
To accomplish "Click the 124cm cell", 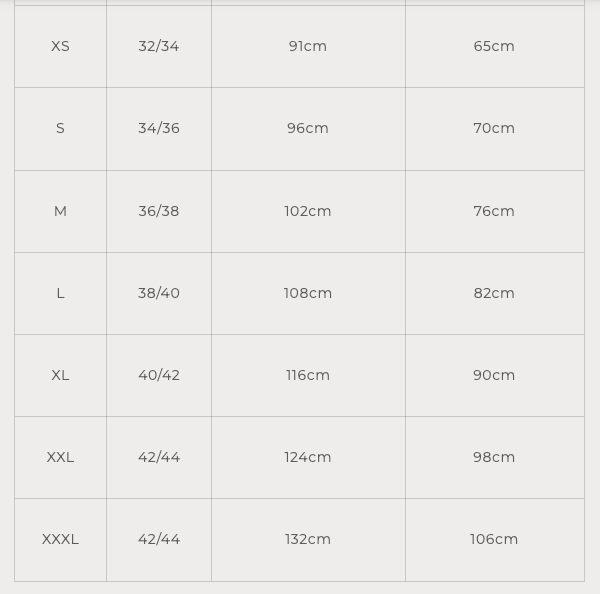I will coord(308,457).
